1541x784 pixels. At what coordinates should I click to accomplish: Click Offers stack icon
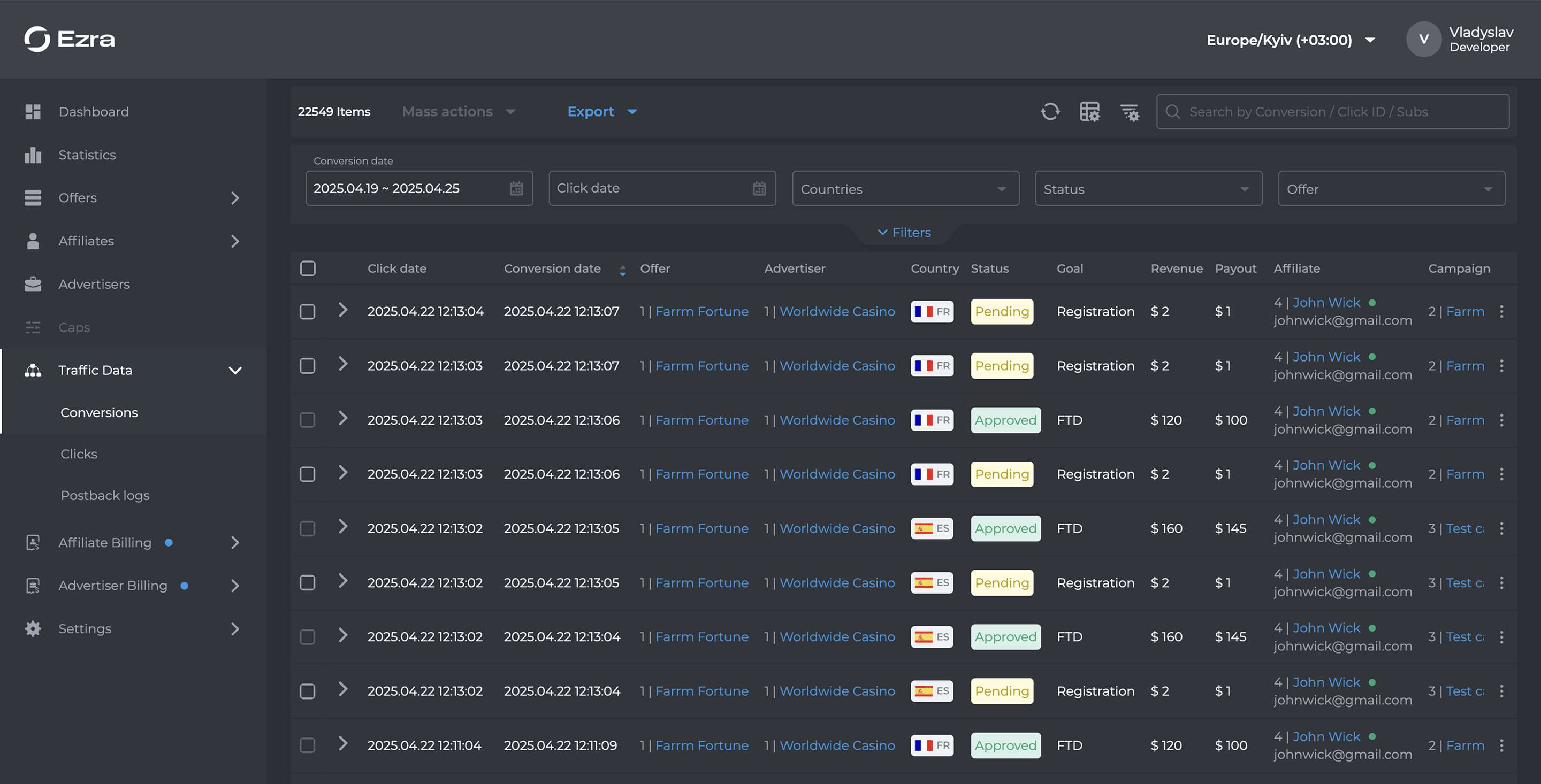coord(33,198)
